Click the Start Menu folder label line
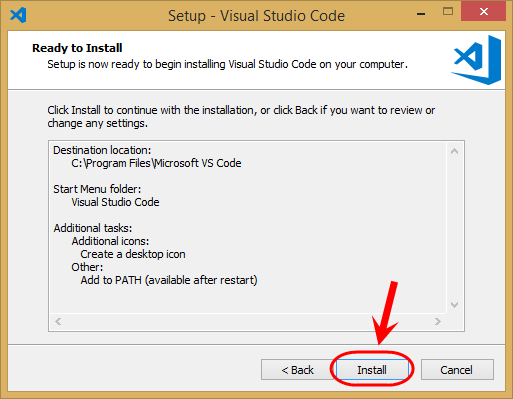This screenshot has width=513, height=399. (97, 189)
